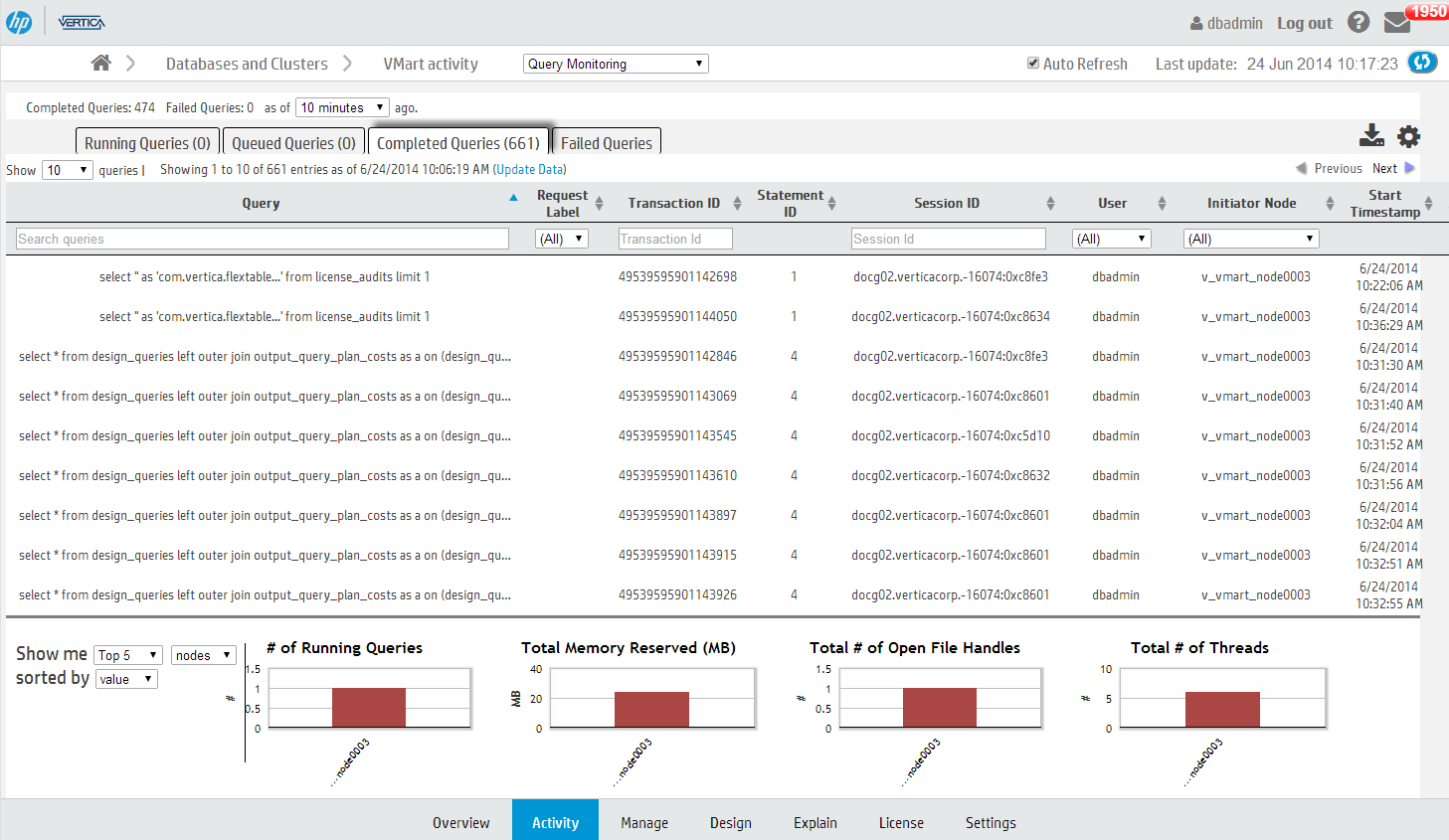Viewport: 1449px width, 840px height.
Task: Open the Top 5 dropdown
Action: (x=128, y=655)
